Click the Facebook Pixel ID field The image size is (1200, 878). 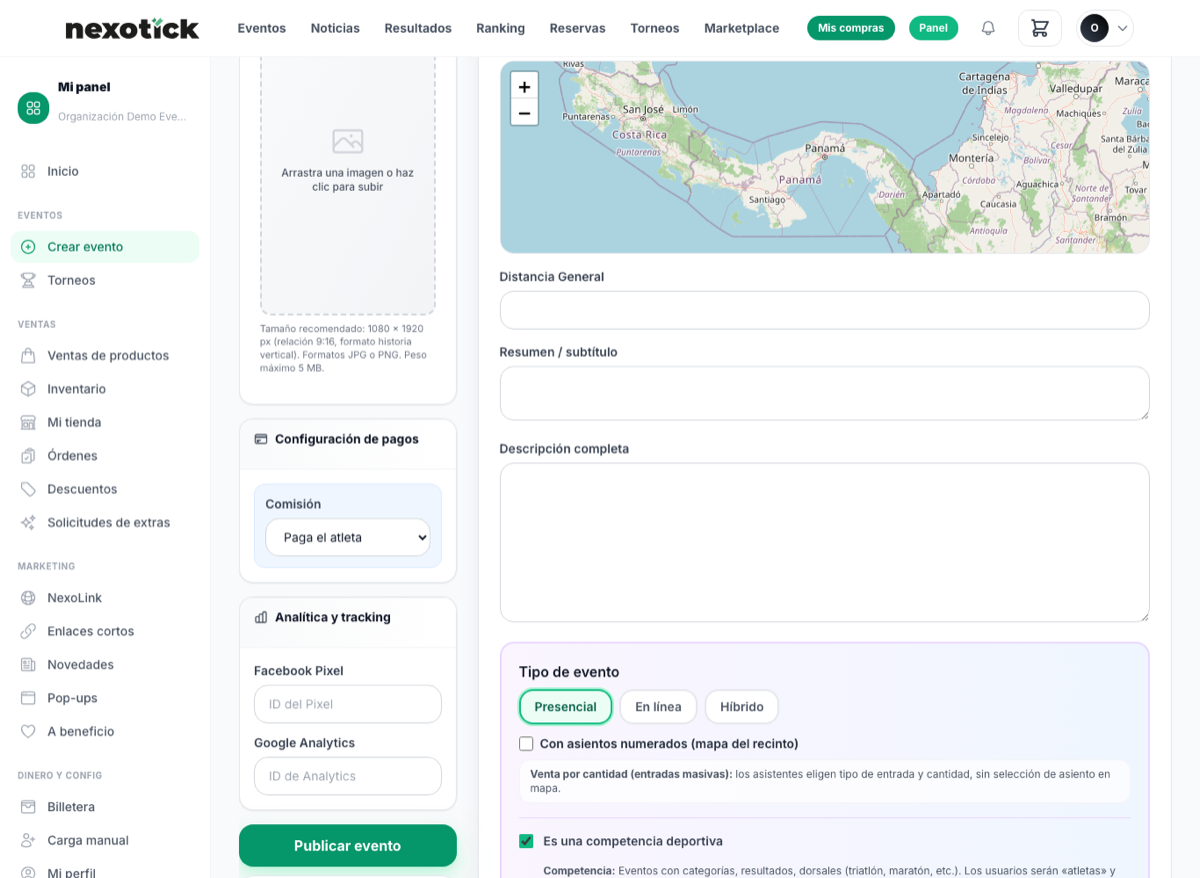(x=348, y=704)
